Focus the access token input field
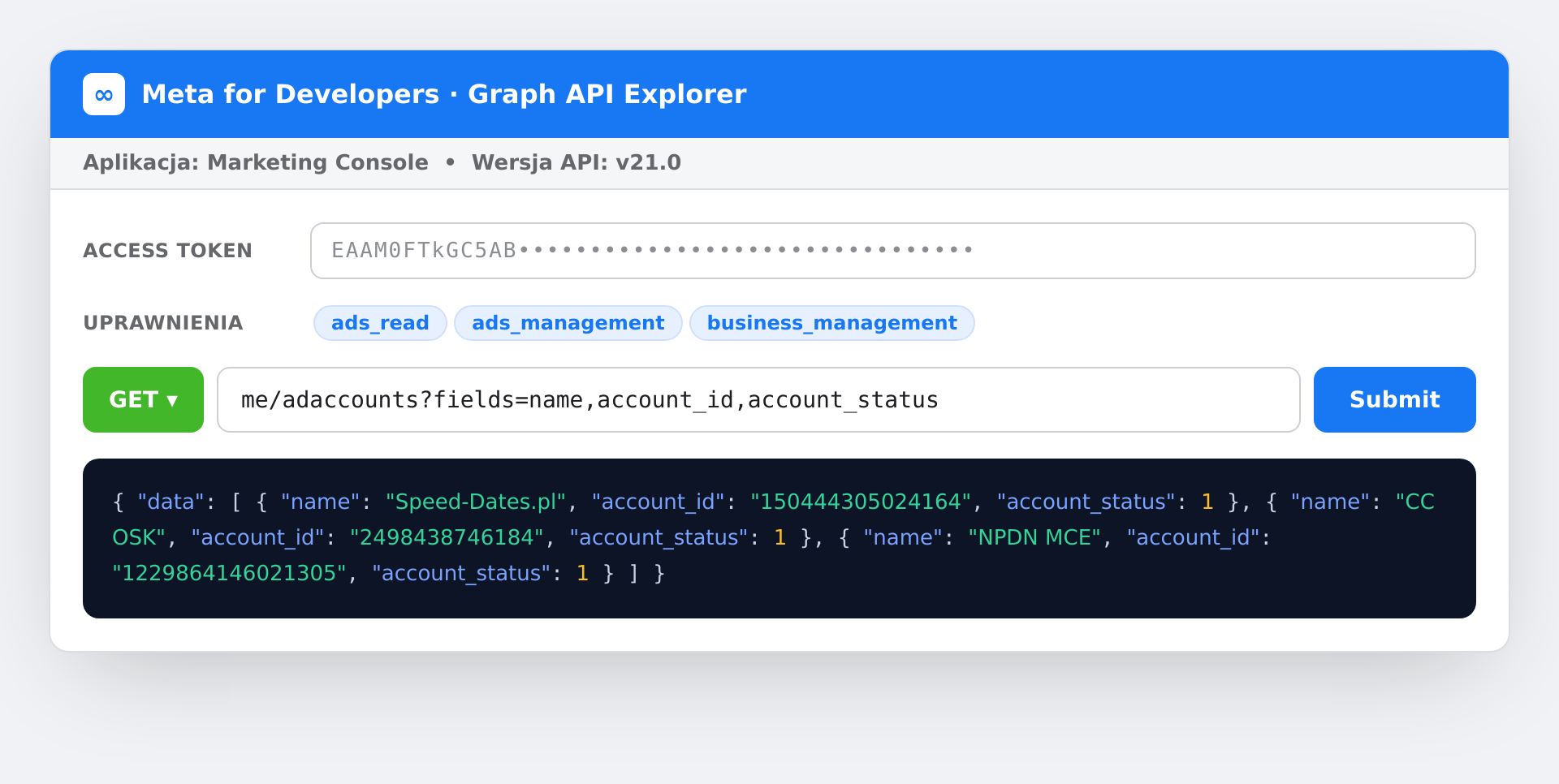The height and width of the screenshot is (784, 1559). (x=892, y=251)
